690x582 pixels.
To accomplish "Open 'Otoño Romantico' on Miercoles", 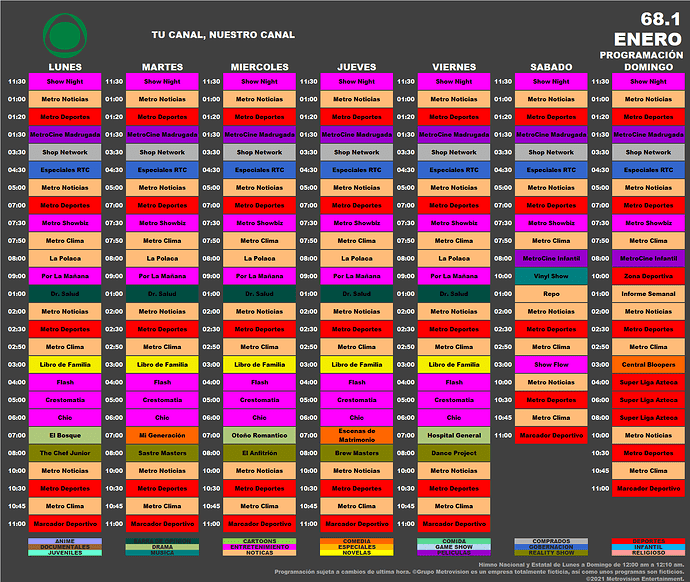I will coord(260,436).
